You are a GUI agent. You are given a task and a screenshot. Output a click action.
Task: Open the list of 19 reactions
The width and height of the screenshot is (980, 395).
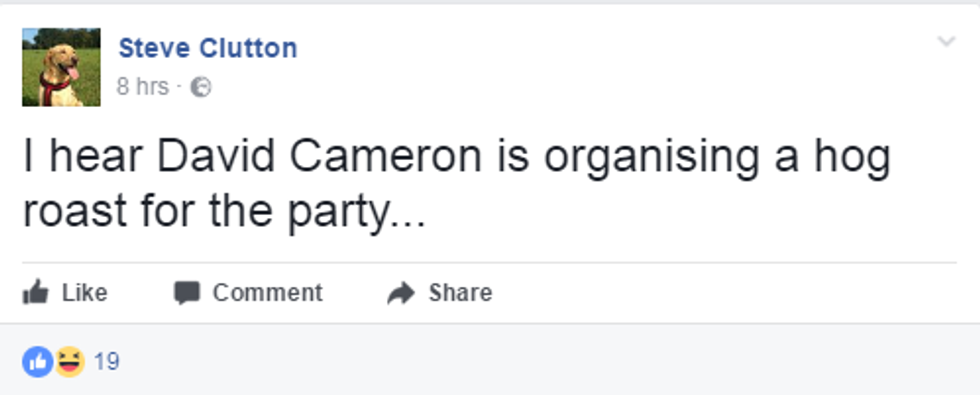[106, 362]
